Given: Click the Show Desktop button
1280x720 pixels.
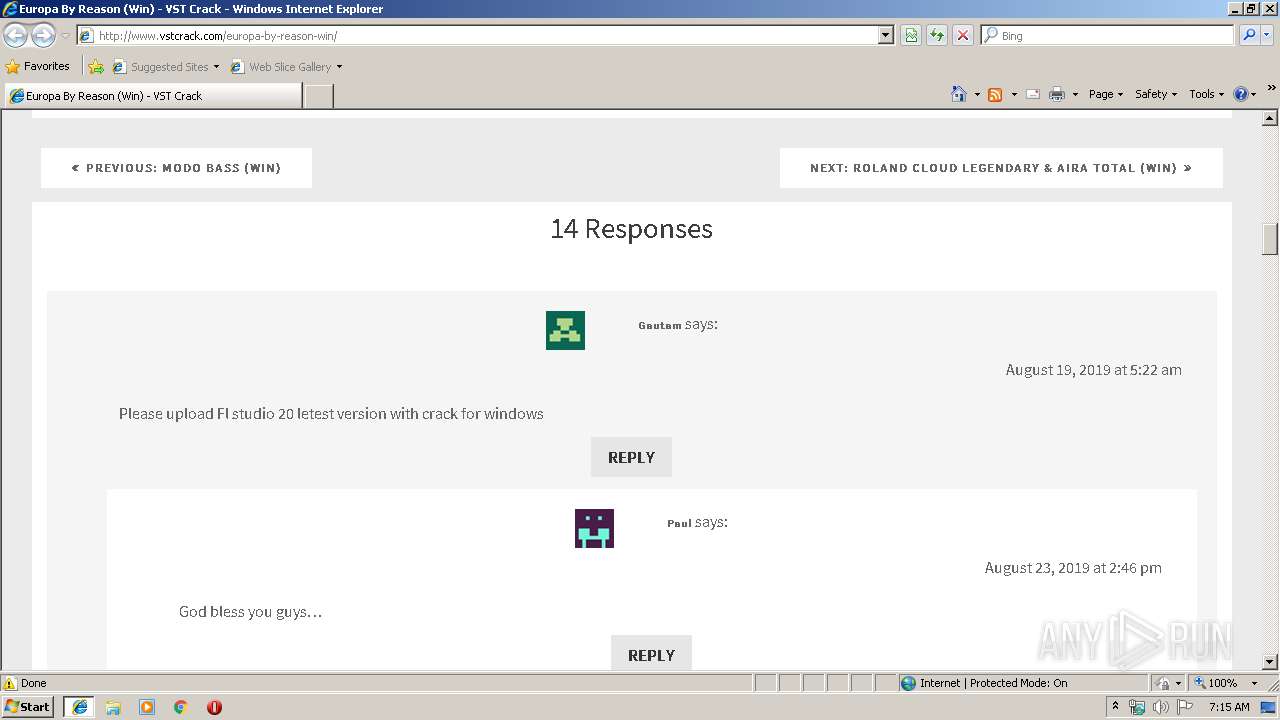Looking at the screenshot, I should point(1269,707).
